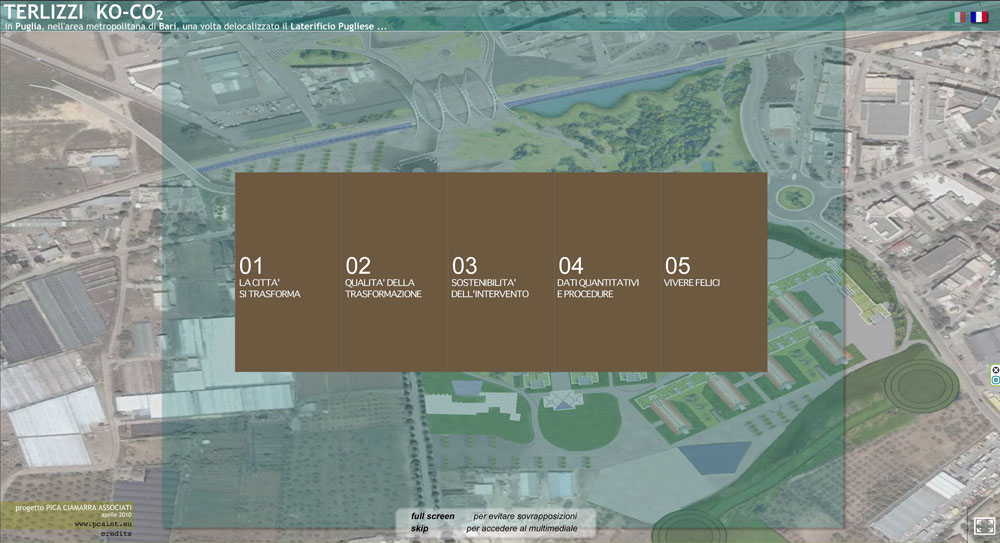Screen dimensions: 1000x543
Task: Click the 'per accedere al multimediale' text
Action: point(522,528)
